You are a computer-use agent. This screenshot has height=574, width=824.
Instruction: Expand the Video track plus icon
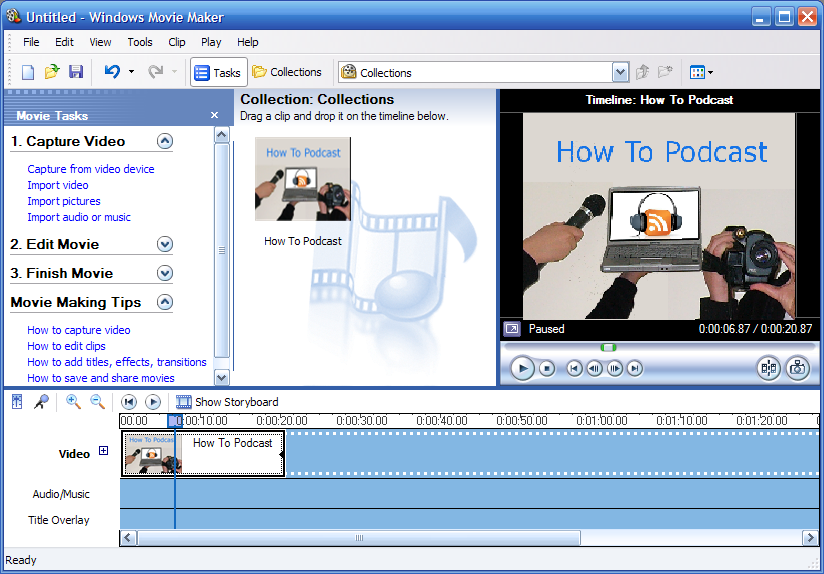(104, 451)
